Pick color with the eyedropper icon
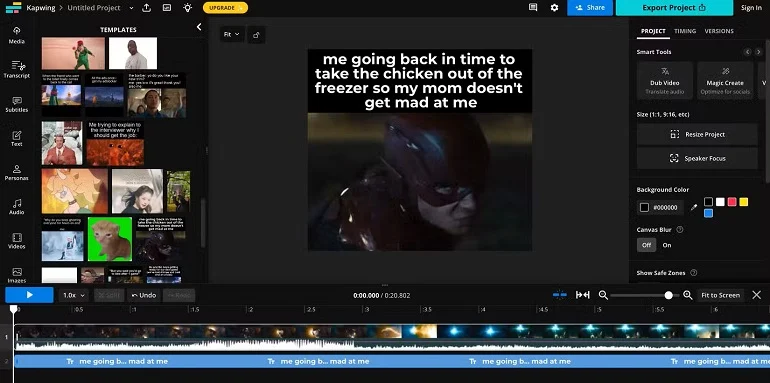 693,208
